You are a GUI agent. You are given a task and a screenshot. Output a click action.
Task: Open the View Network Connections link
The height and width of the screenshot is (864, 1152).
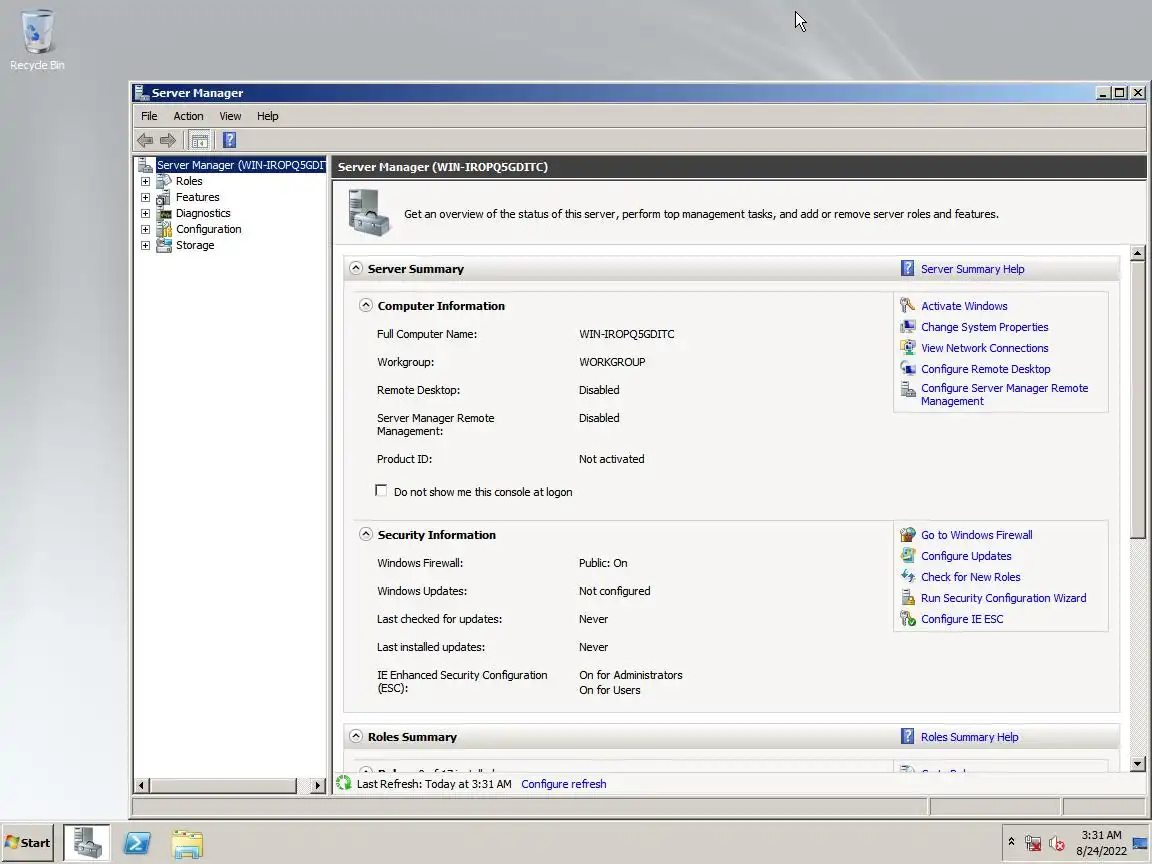(984, 348)
